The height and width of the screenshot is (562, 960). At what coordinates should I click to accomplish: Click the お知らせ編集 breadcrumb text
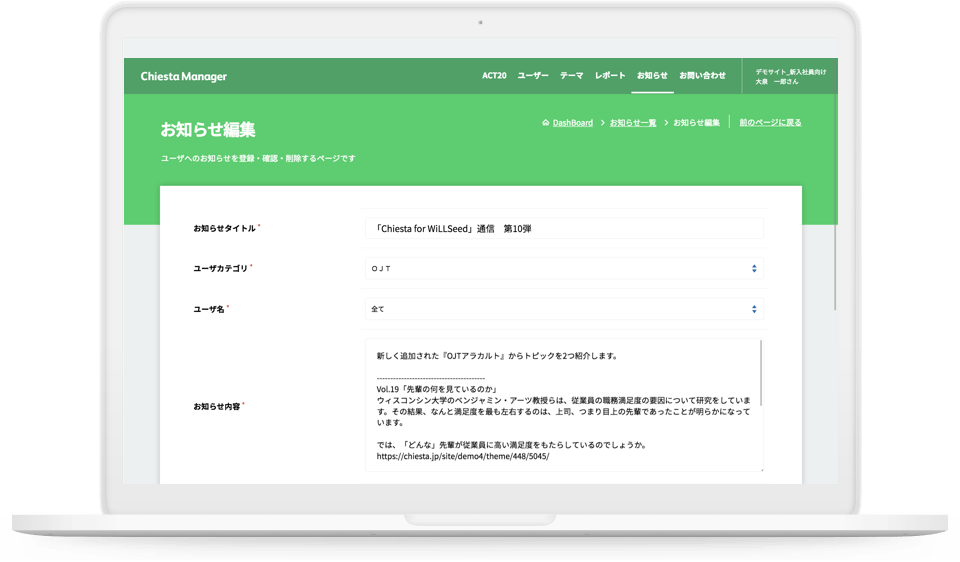[696, 122]
